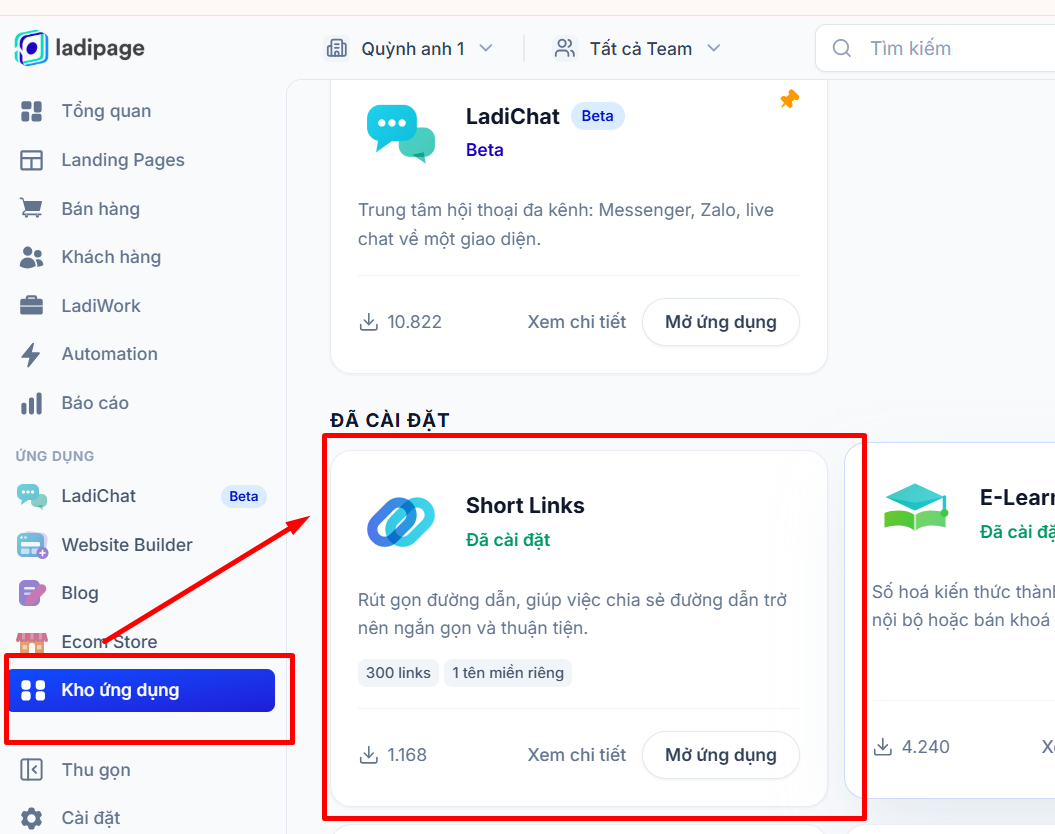
Task: Click the team users icon beside Tất cả Team
Action: (565, 48)
